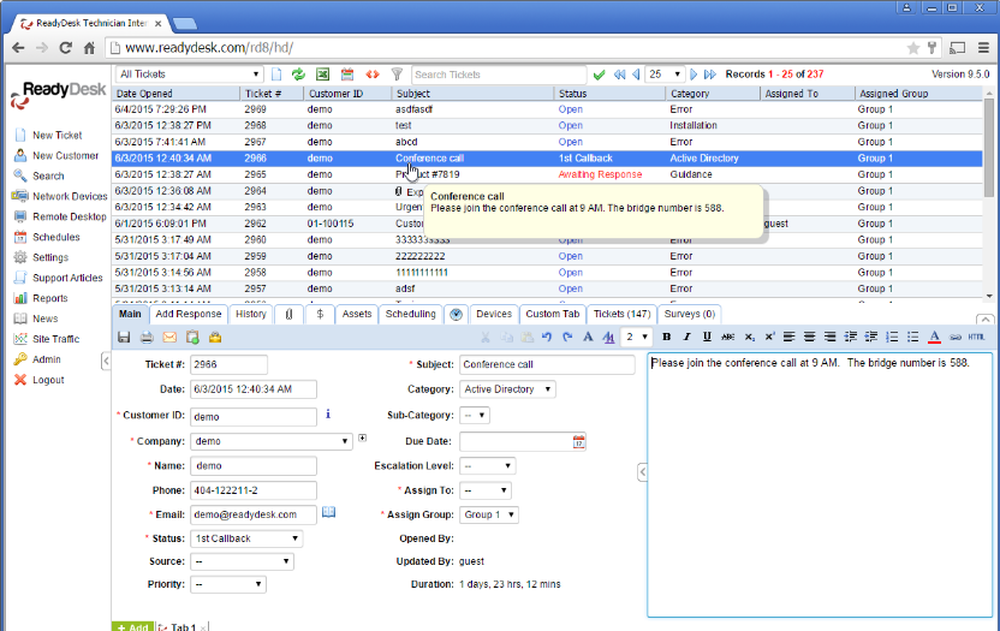
Task: Export tickets to Excel icon
Action: tap(323, 75)
